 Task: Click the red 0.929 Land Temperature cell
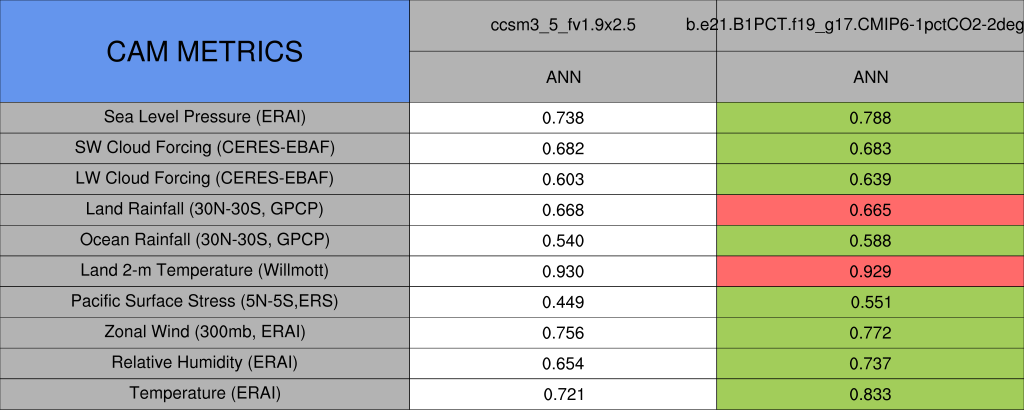coord(870,271)
